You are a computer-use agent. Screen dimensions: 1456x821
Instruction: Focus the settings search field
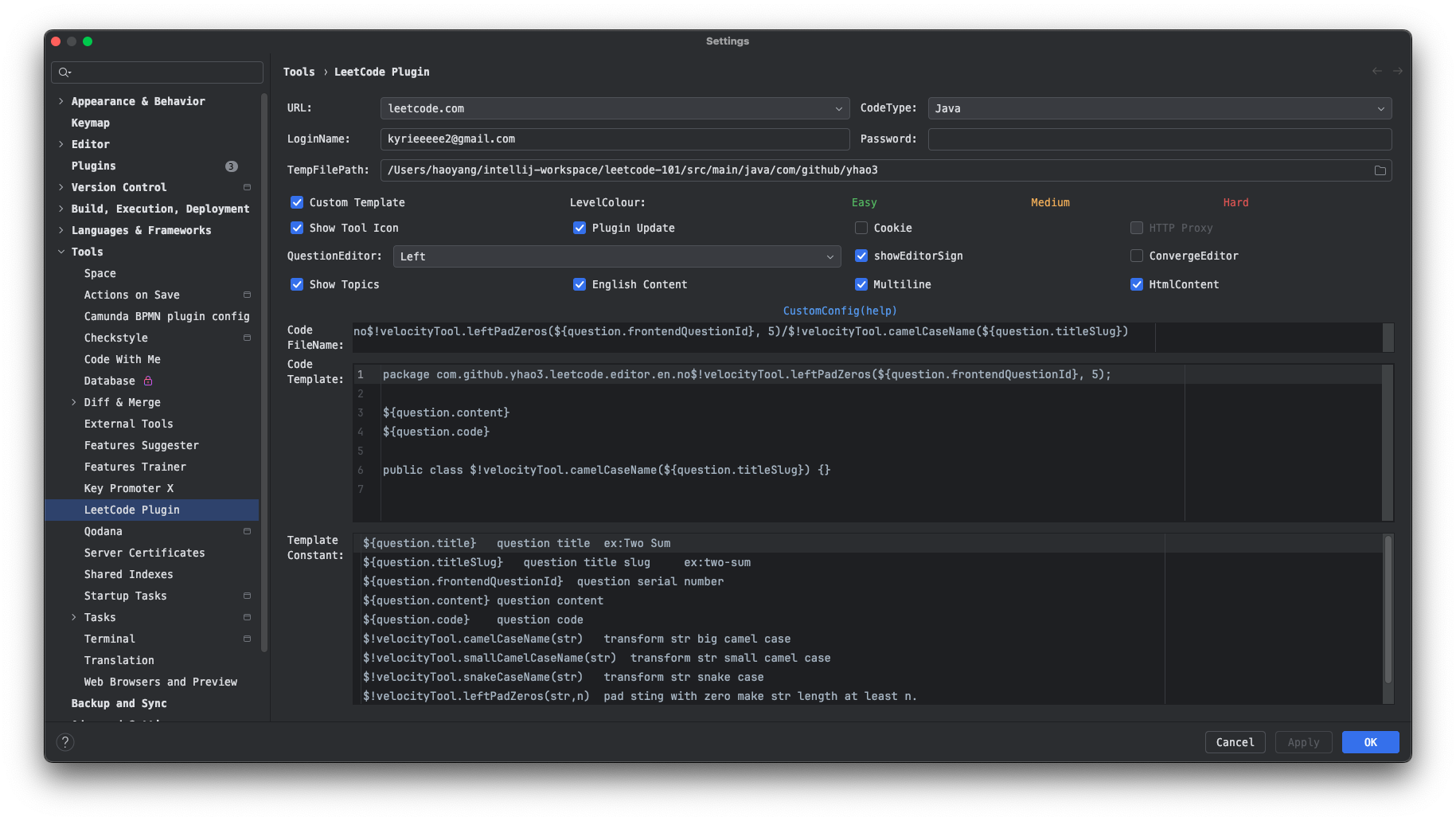157,72
